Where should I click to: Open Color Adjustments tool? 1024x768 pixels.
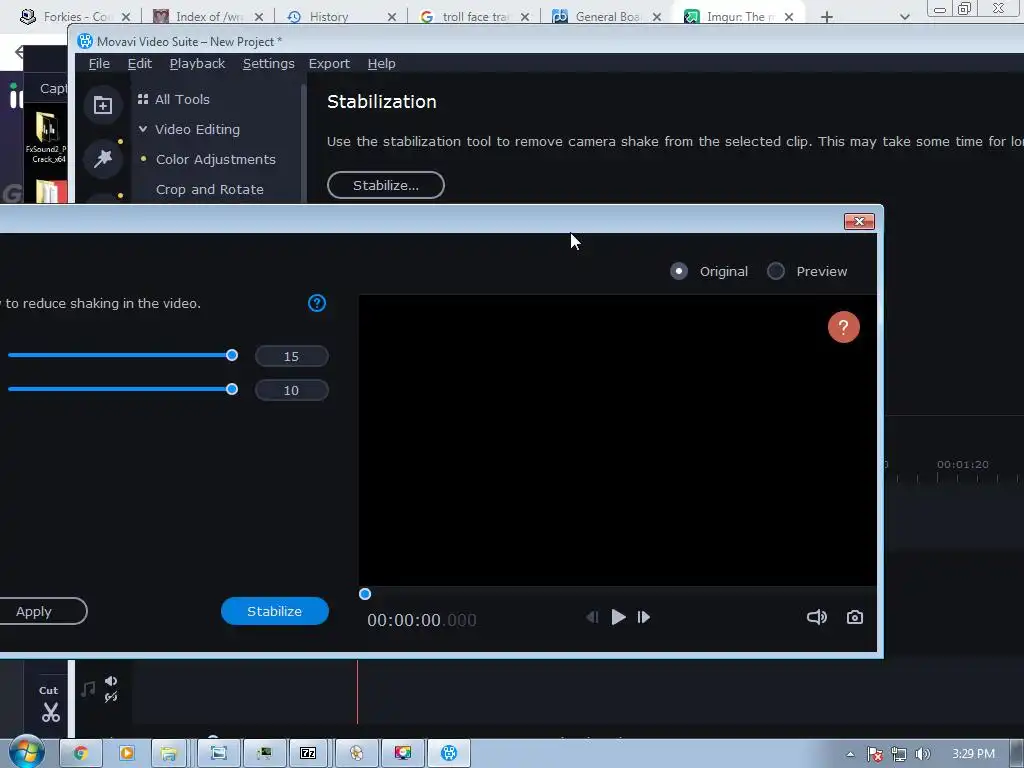[x=216, y=159]
